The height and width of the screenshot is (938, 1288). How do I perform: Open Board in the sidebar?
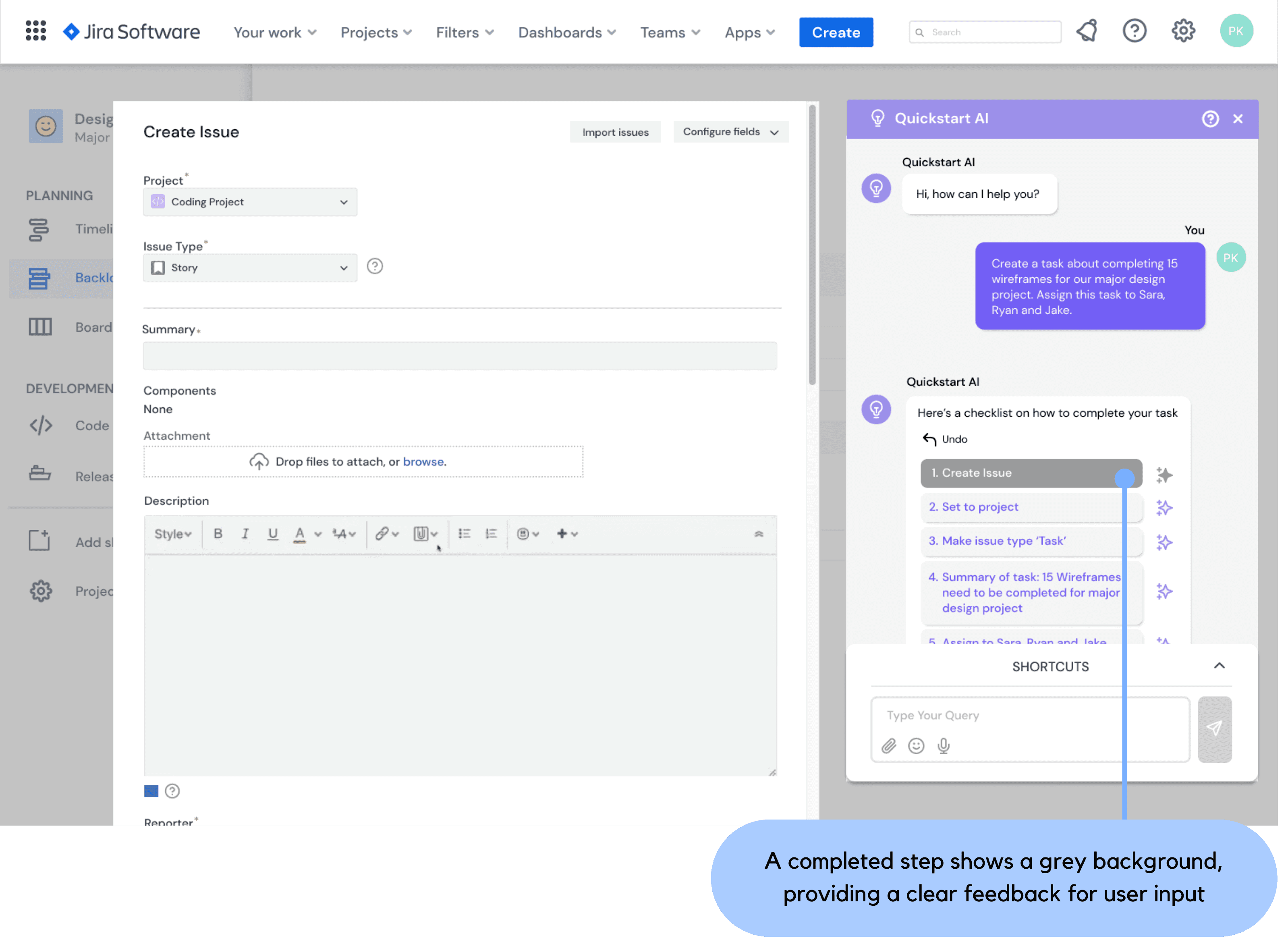pos(71,328)
